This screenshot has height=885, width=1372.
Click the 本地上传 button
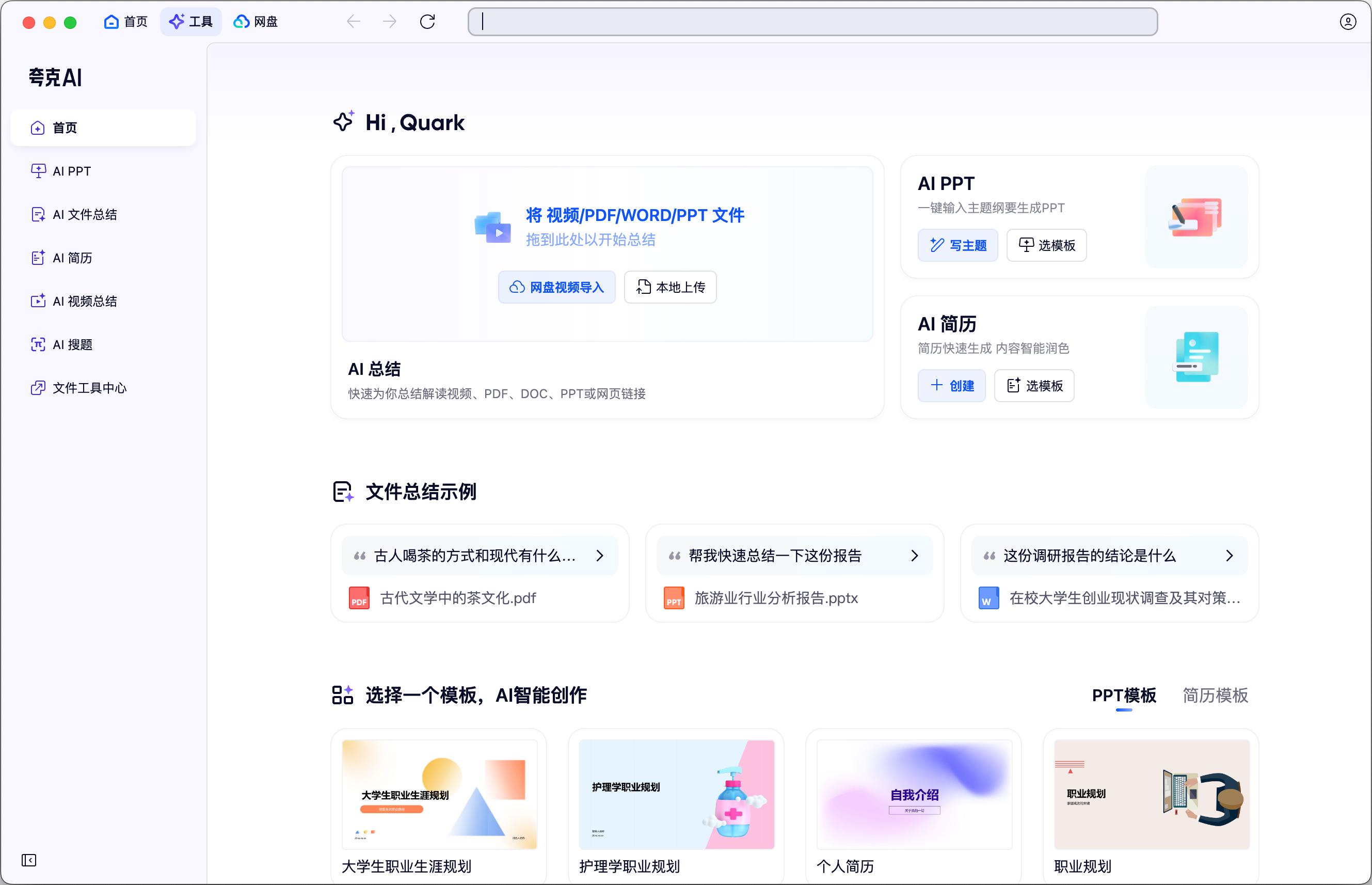[670, 287]
